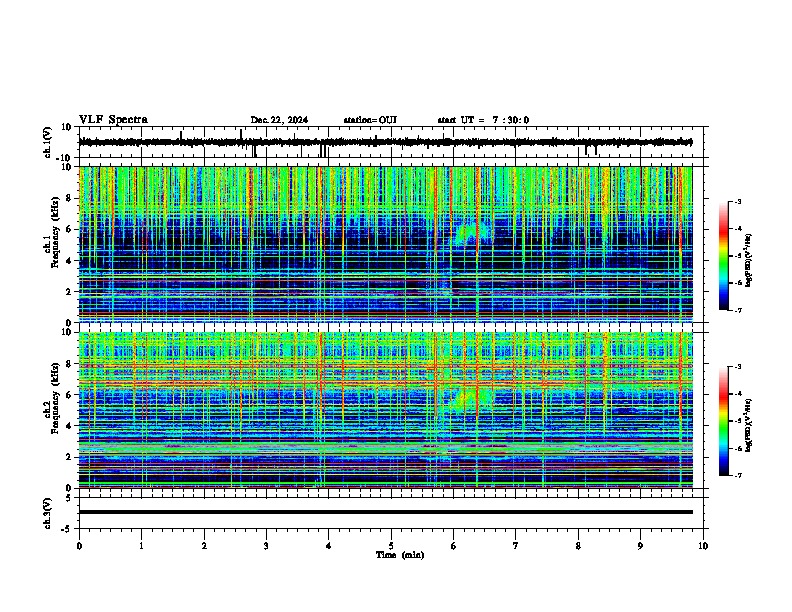792x612 pixels.
Task: Click the "ch.3(V)" axis label
Action: (x=48, y=513)
